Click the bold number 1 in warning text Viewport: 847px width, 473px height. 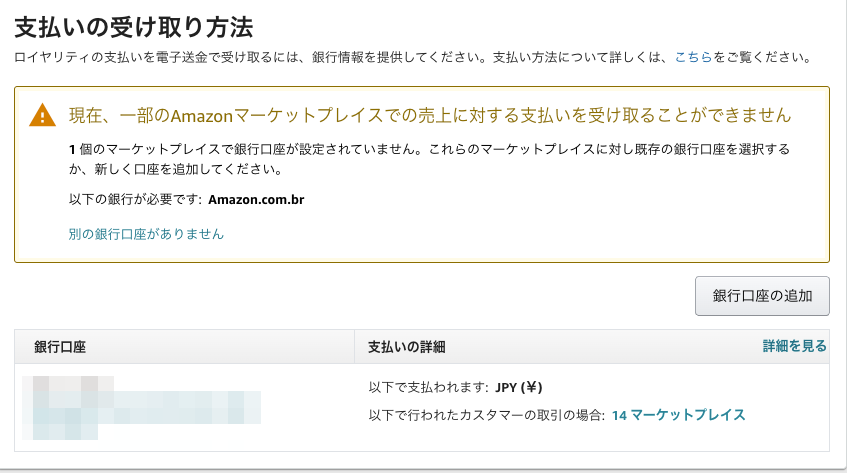click(72, 149)
